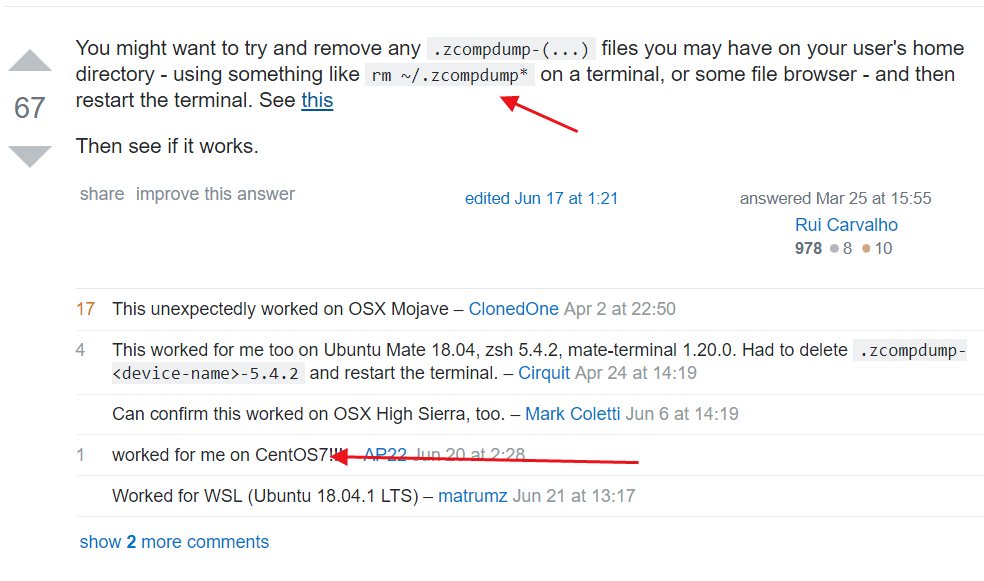The image size is (984, 581).
Task: Click the 978 reputation score
Action: 808,248
